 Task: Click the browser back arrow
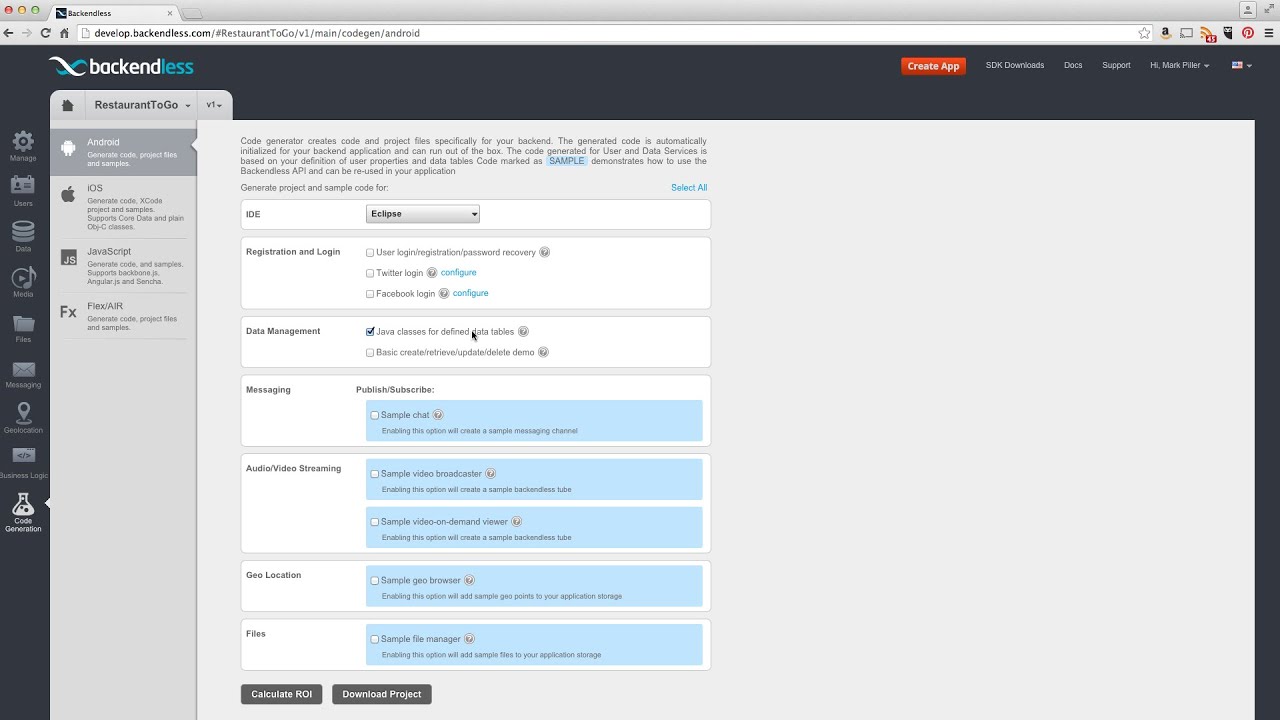9,33
